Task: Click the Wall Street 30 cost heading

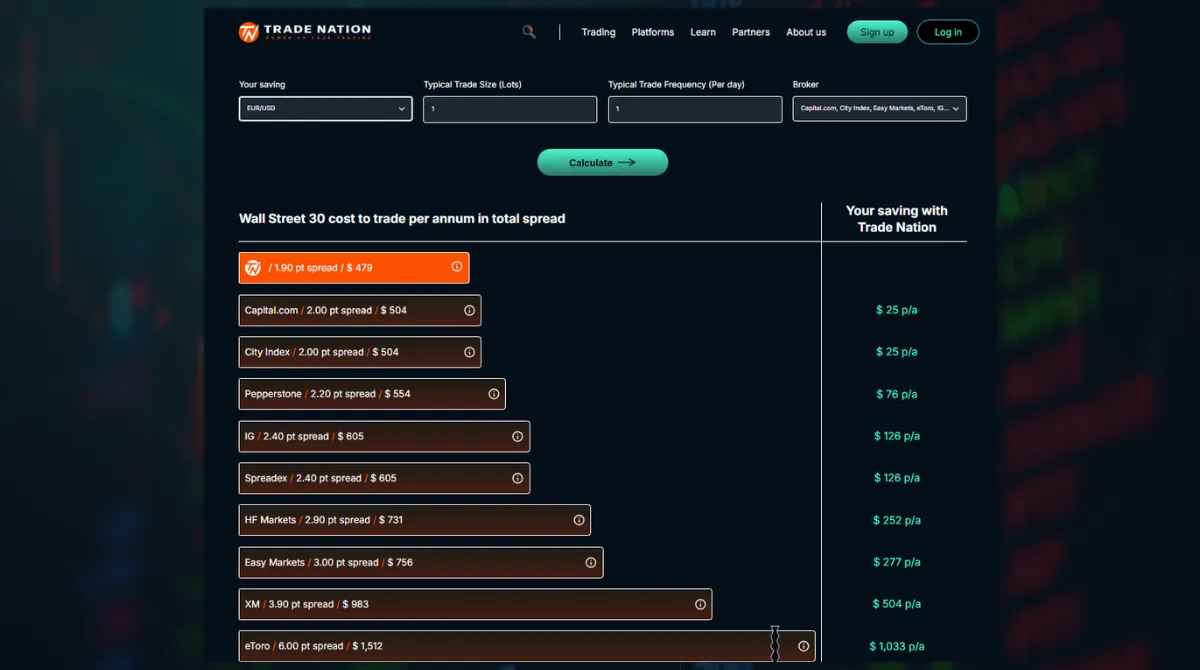Action: (402, 218)
